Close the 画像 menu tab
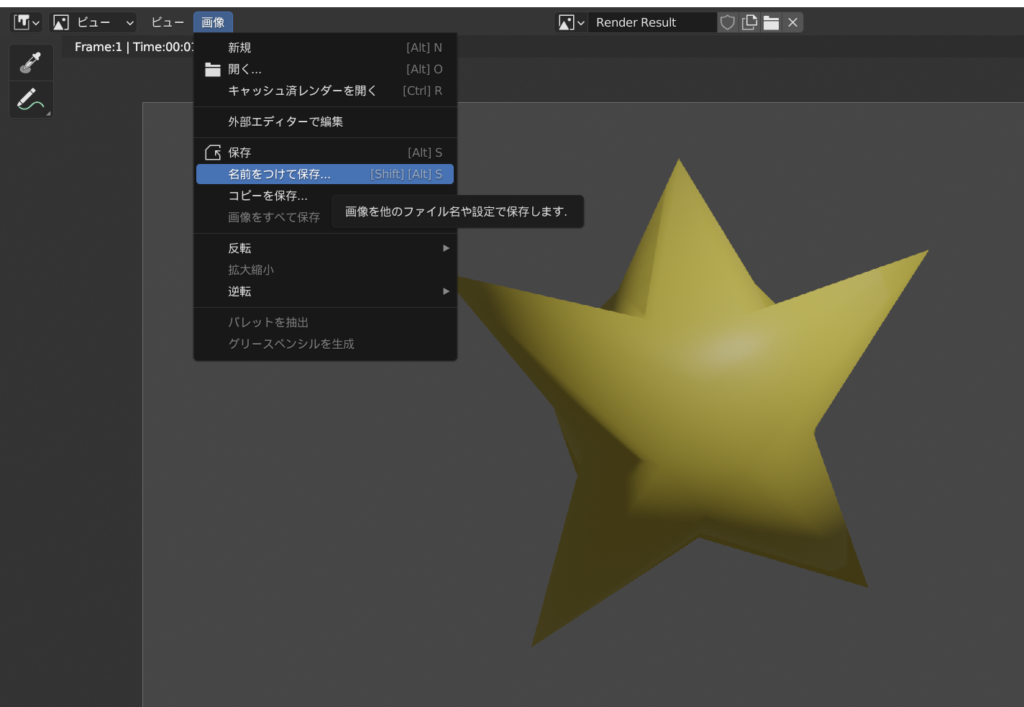Image resolution: width=1024 pixels, height=707 pixels. [213, 22]
